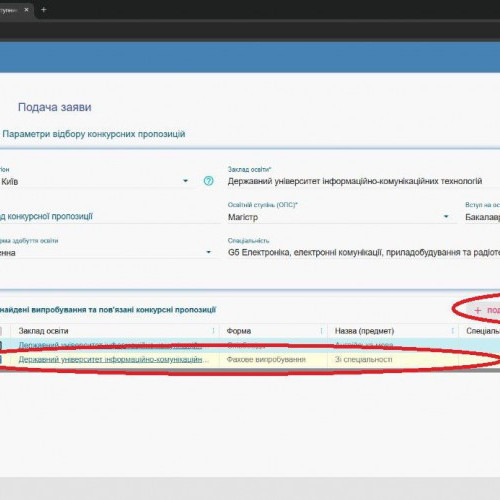Click the plus icon to submit application

(x=478, y=311)
